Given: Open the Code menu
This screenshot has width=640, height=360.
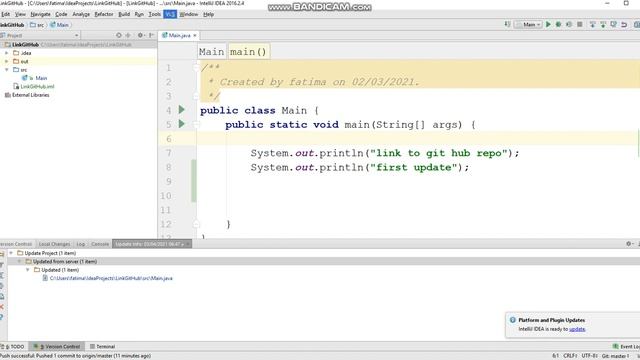Looking at the screenshot, I should [61, 14].
